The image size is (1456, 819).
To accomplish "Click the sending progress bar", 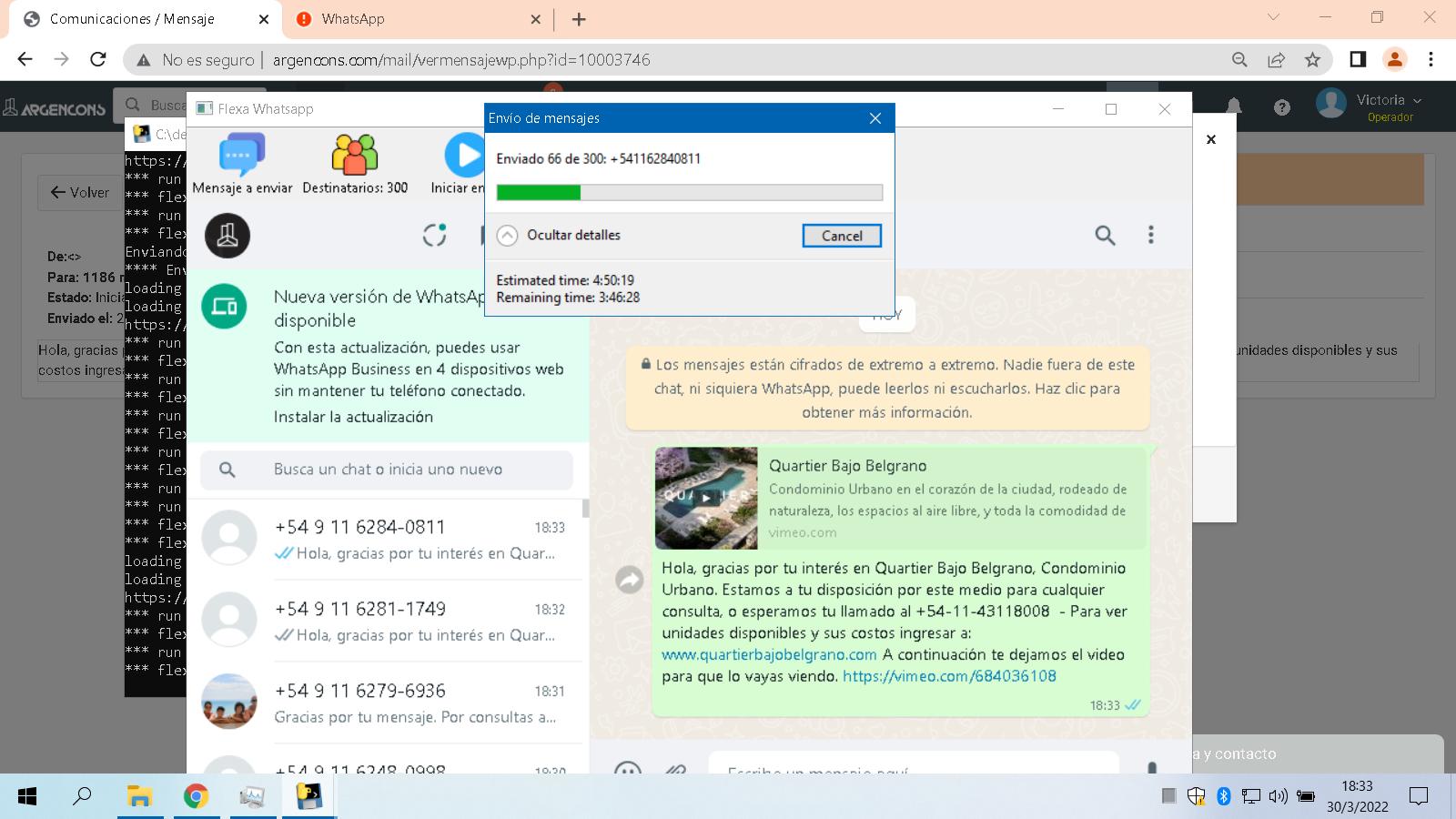I will (689, 192).
